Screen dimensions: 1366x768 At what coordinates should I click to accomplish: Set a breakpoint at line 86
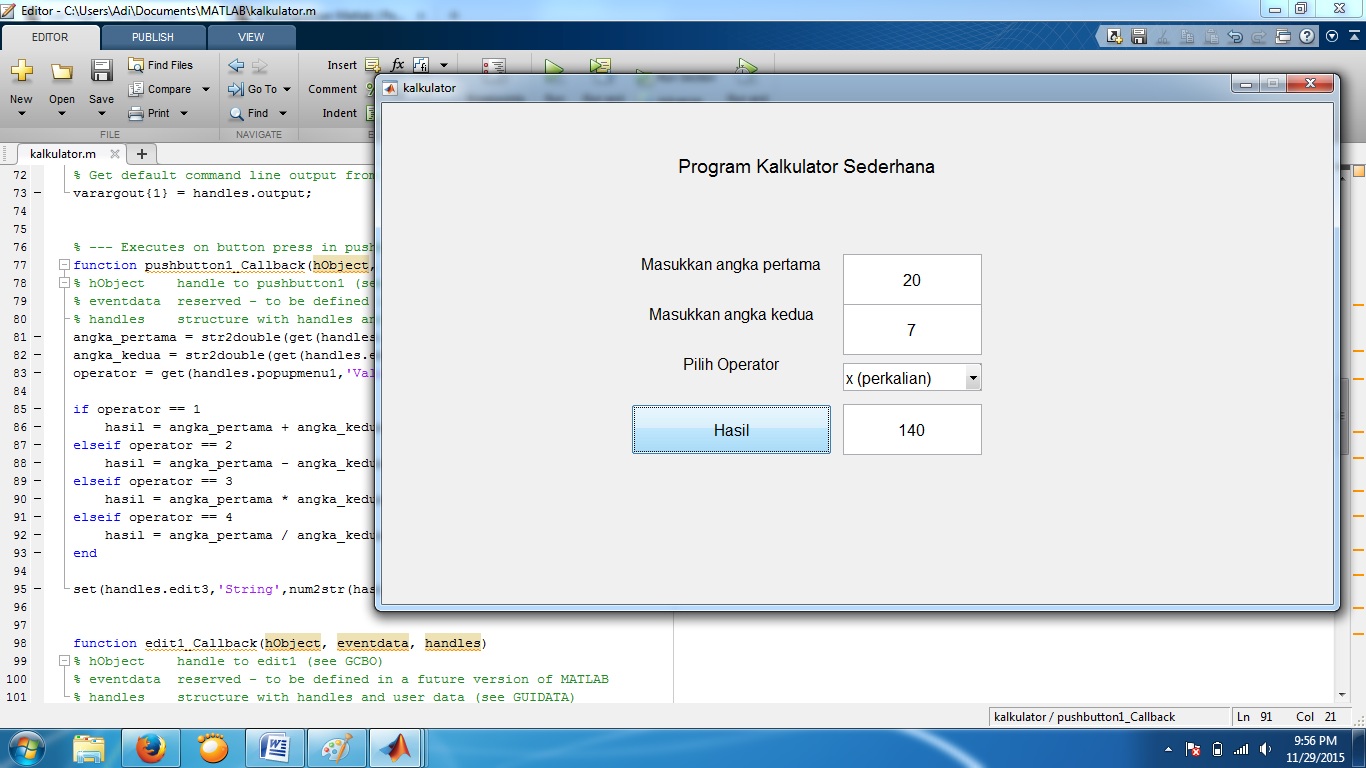pos(37,427)
